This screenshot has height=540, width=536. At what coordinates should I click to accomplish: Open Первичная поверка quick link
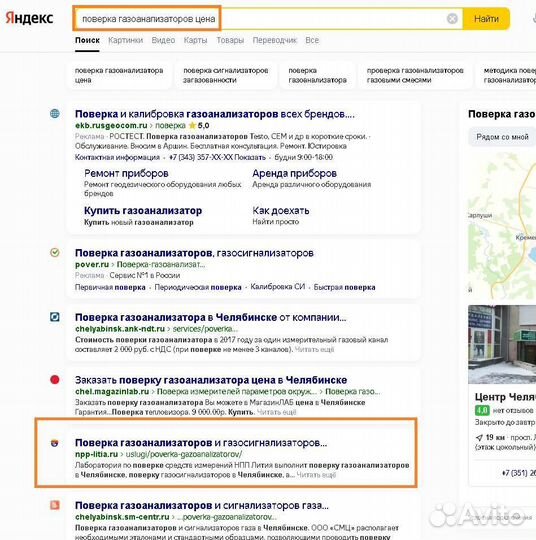tap(110, 287)
